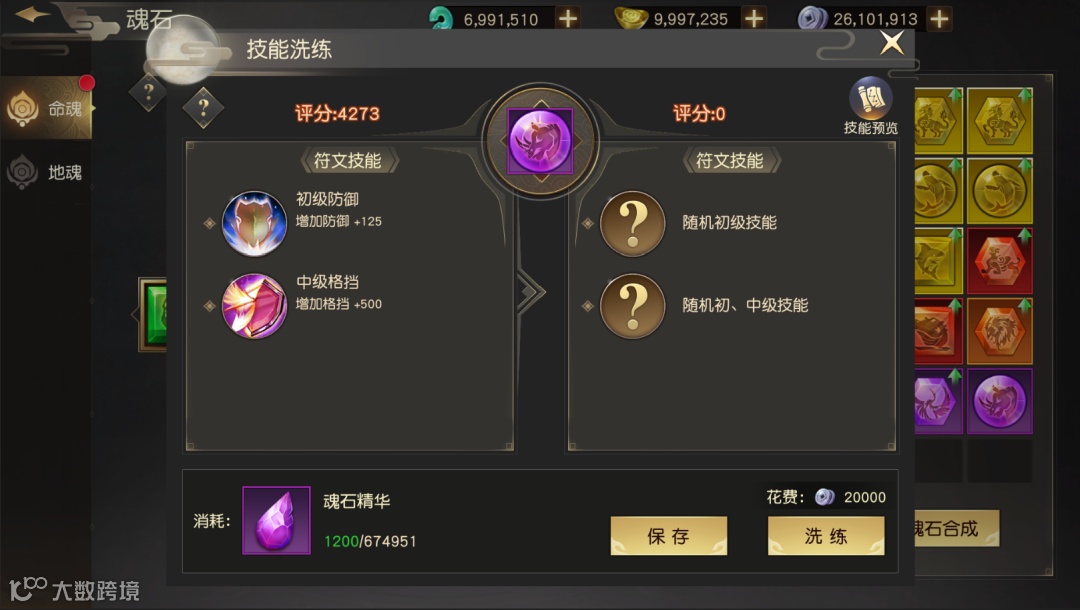Add silver coins with plus button
The image size is (1080, 610).
point(939,19)
